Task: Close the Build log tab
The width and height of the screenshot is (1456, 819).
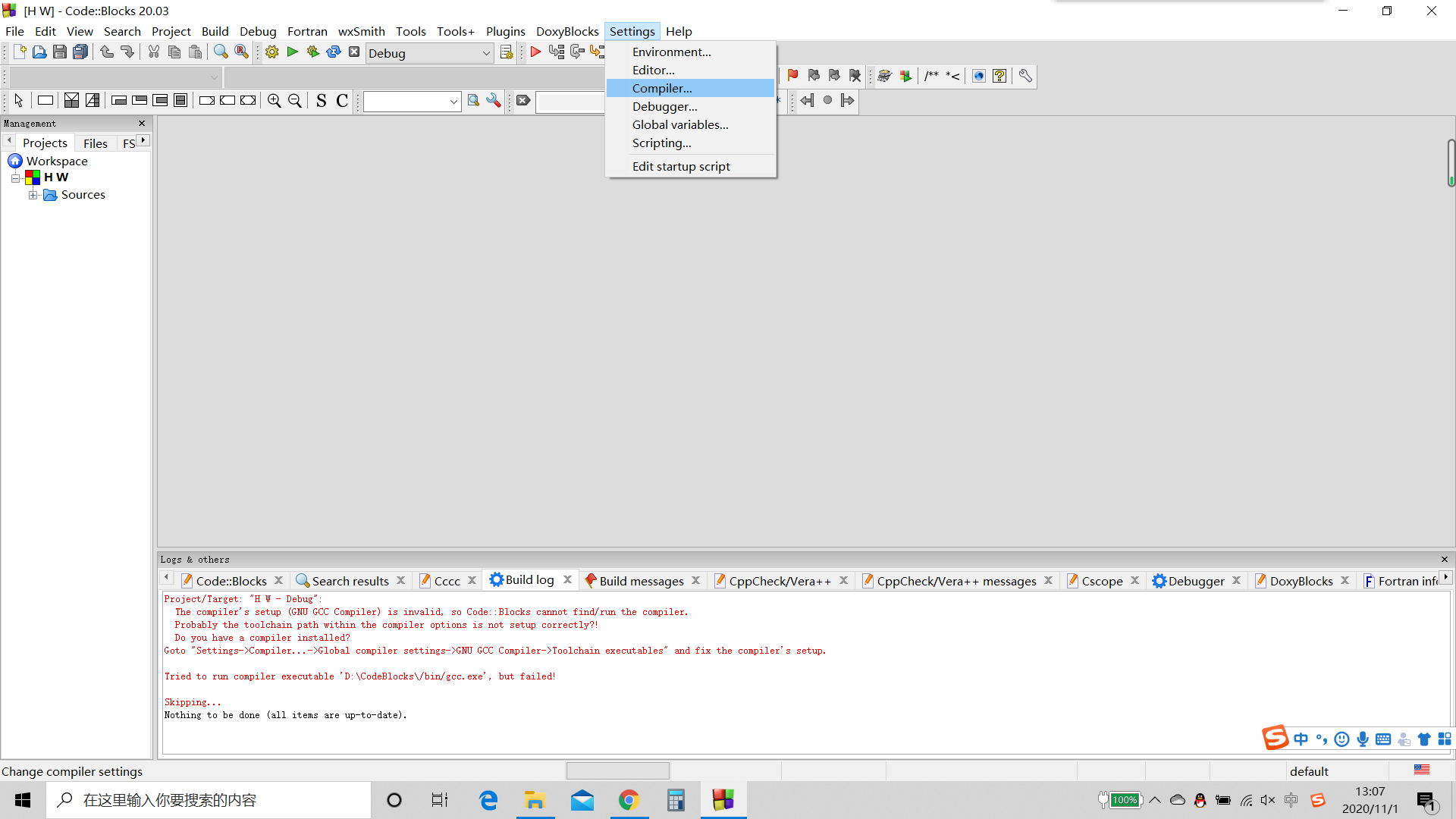Action: click(567, 579)
